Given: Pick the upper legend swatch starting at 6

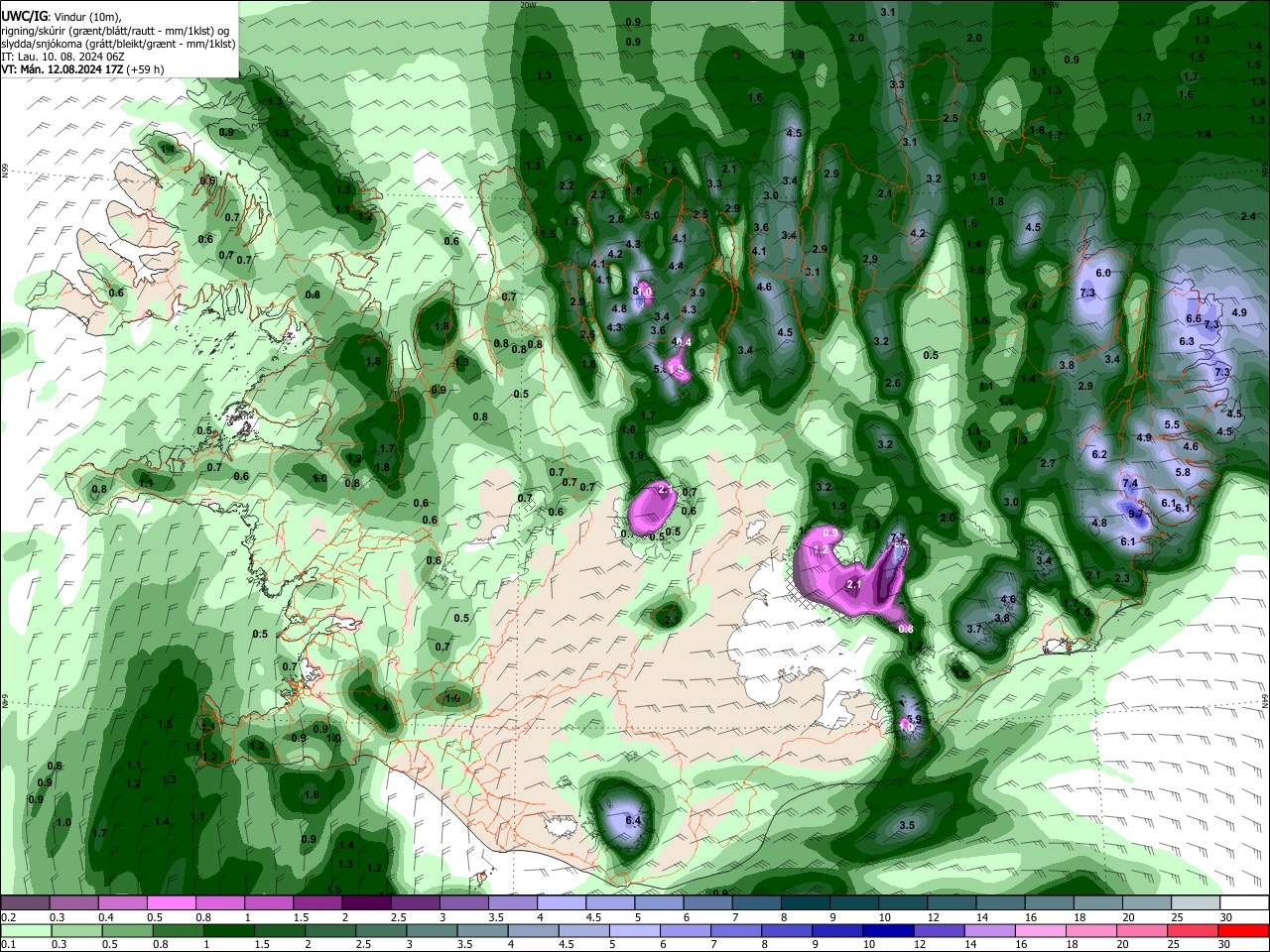Looking at the screenshot, I should pos(706,903).
